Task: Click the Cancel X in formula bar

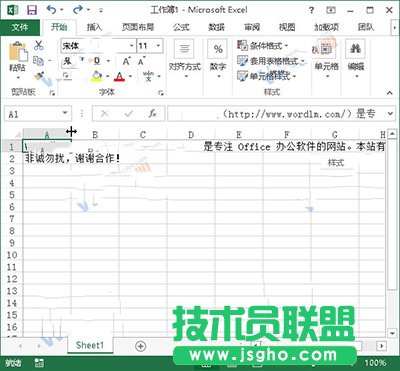Action: point(104,114)
